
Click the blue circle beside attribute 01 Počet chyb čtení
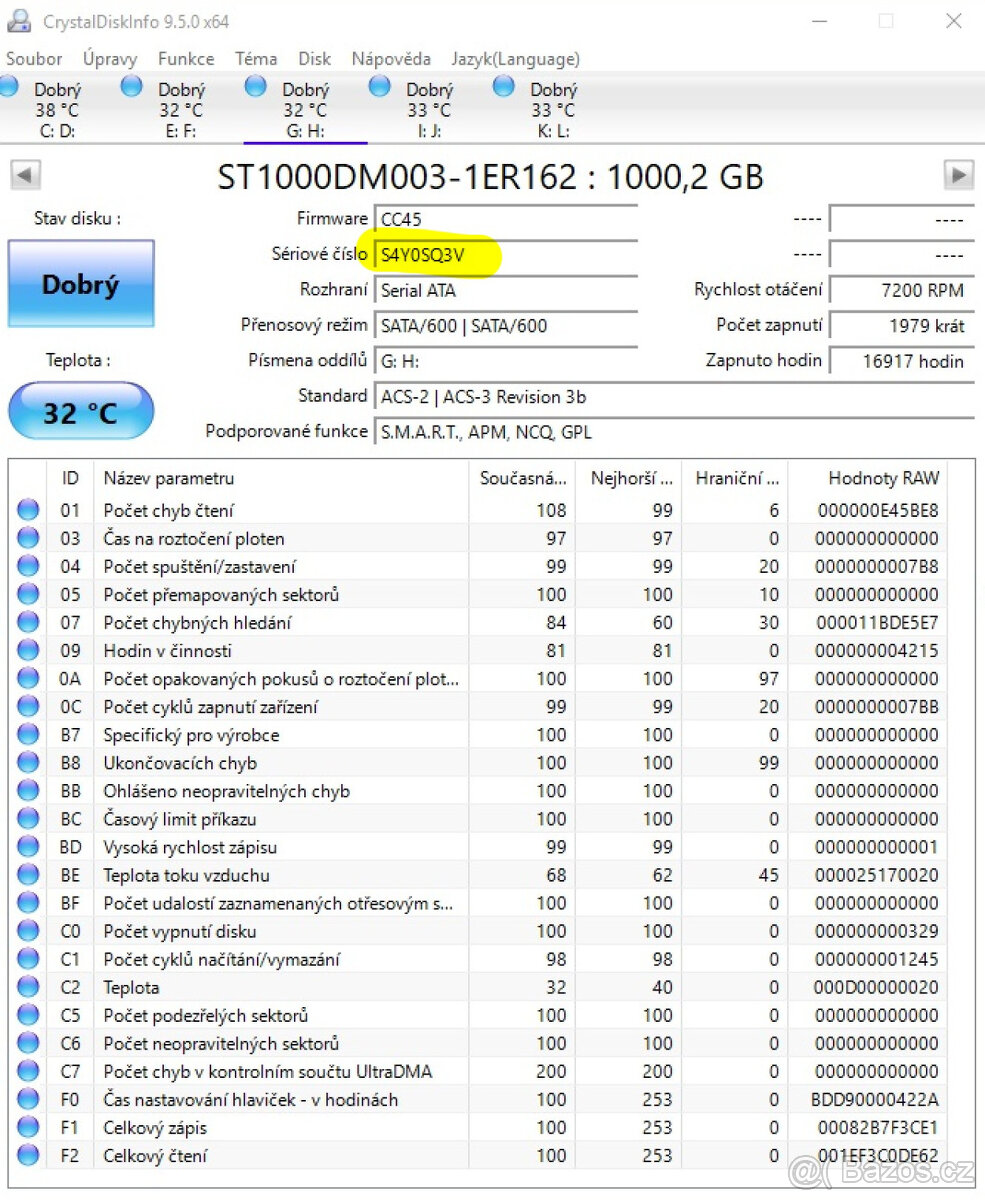pyautogui.click(x=27, y=509)
